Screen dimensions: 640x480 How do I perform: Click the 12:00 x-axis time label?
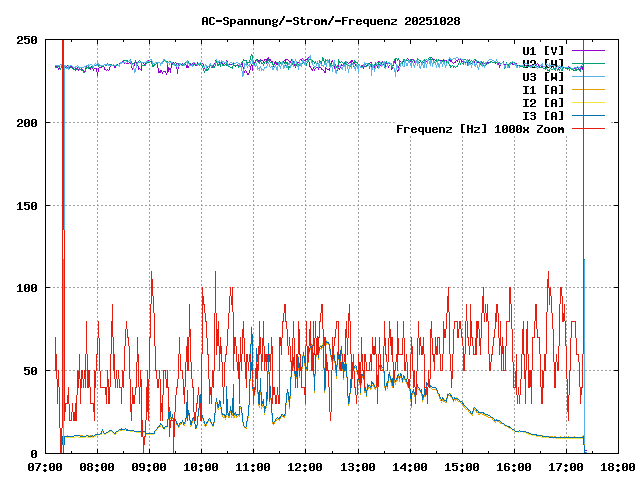305,467
